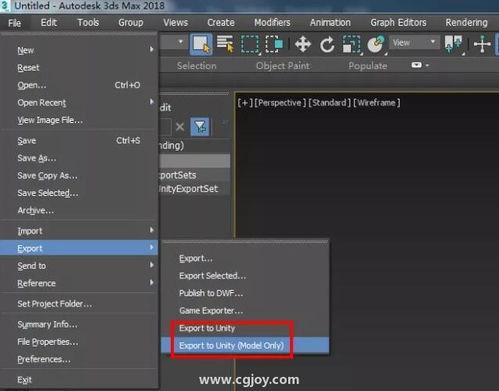Choose Save Selected... menu entry

79,193
